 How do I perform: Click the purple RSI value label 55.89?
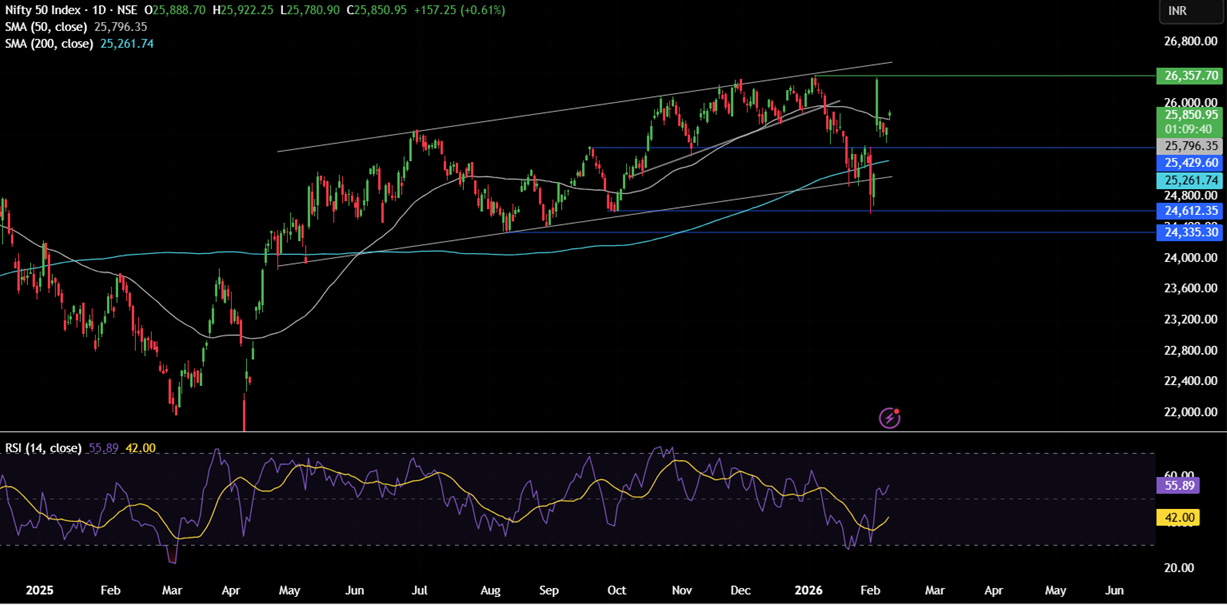[1176, 485]
